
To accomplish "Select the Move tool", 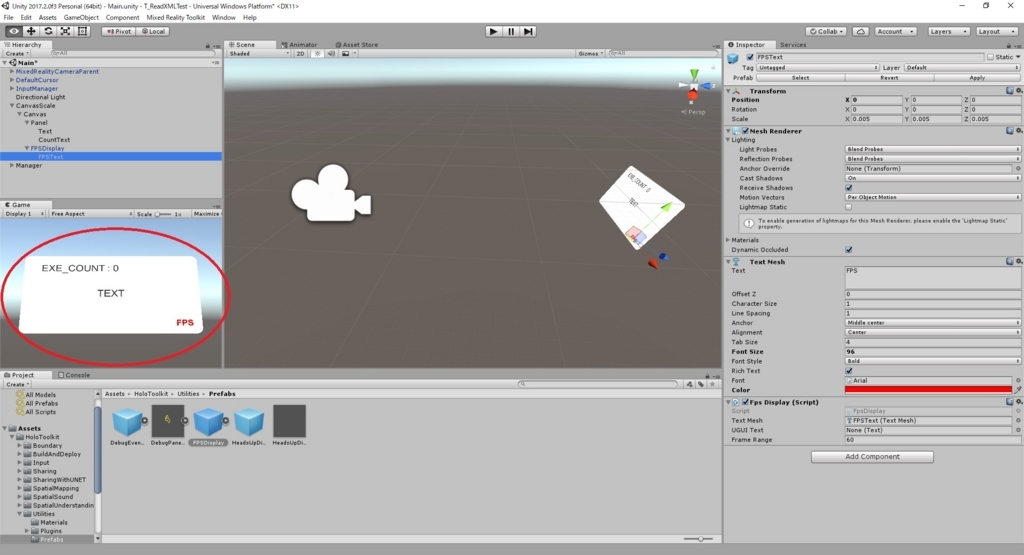I will pos(31,31).
